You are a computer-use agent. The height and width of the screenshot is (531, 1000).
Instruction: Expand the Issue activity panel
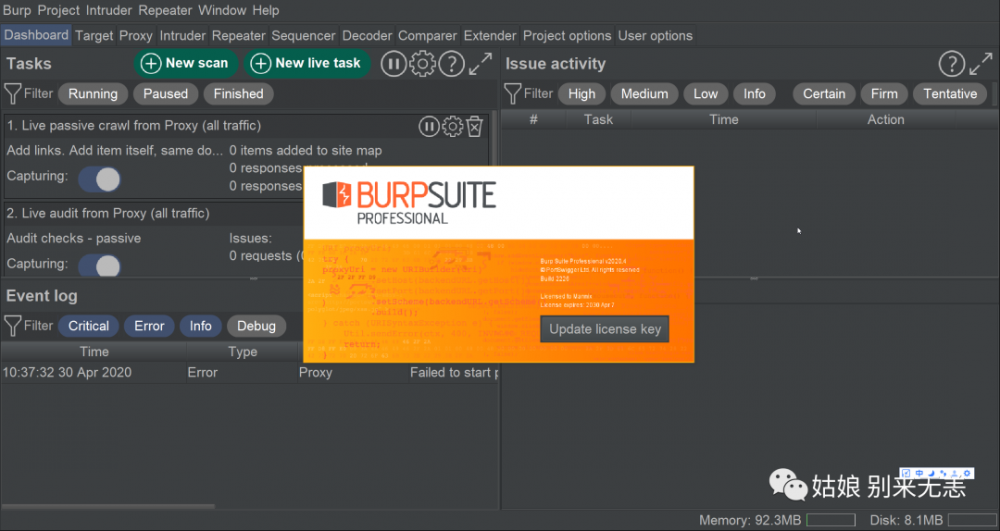point(980,64)
